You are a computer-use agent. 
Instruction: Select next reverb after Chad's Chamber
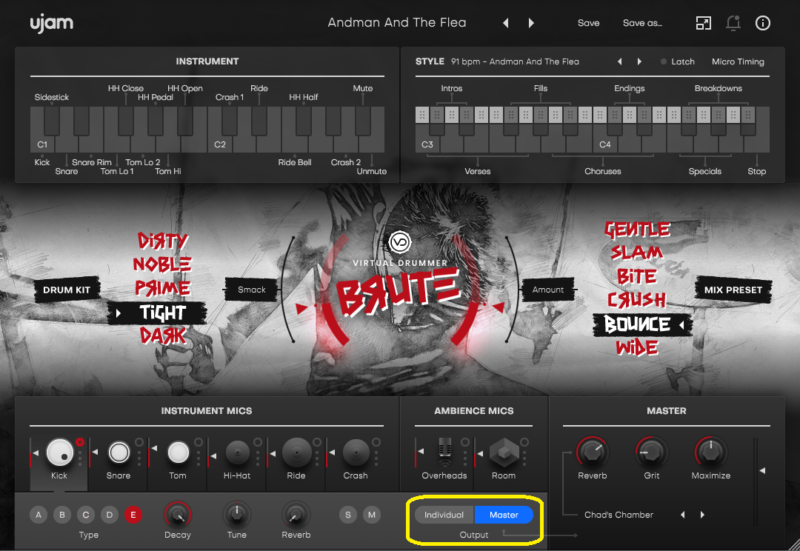[x=702, y=515]
